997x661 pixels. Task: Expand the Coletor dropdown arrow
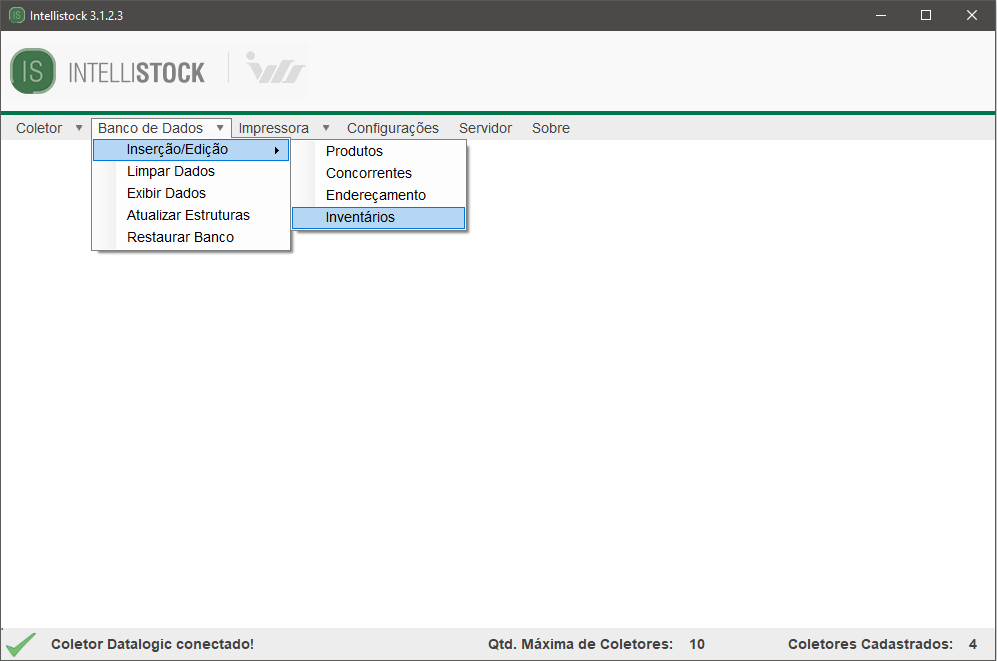point(79,128)
